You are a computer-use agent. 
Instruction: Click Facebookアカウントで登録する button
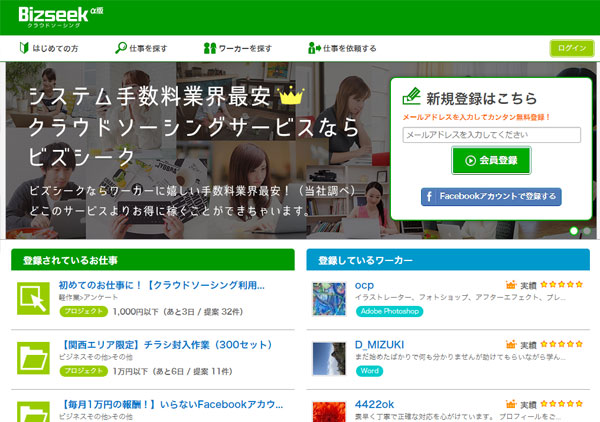tap(491, 197)
